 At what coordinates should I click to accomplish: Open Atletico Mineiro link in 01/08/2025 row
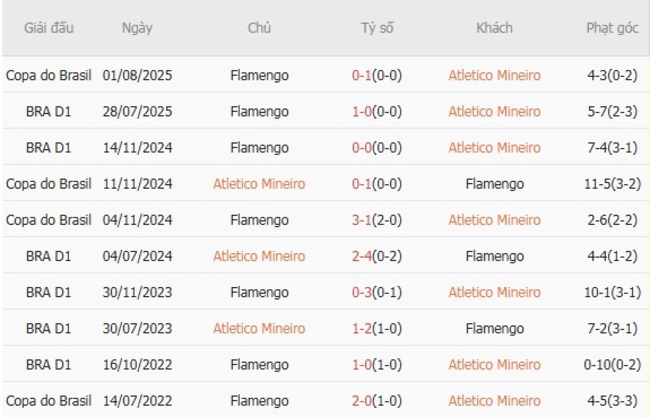[x=494, y=75]
